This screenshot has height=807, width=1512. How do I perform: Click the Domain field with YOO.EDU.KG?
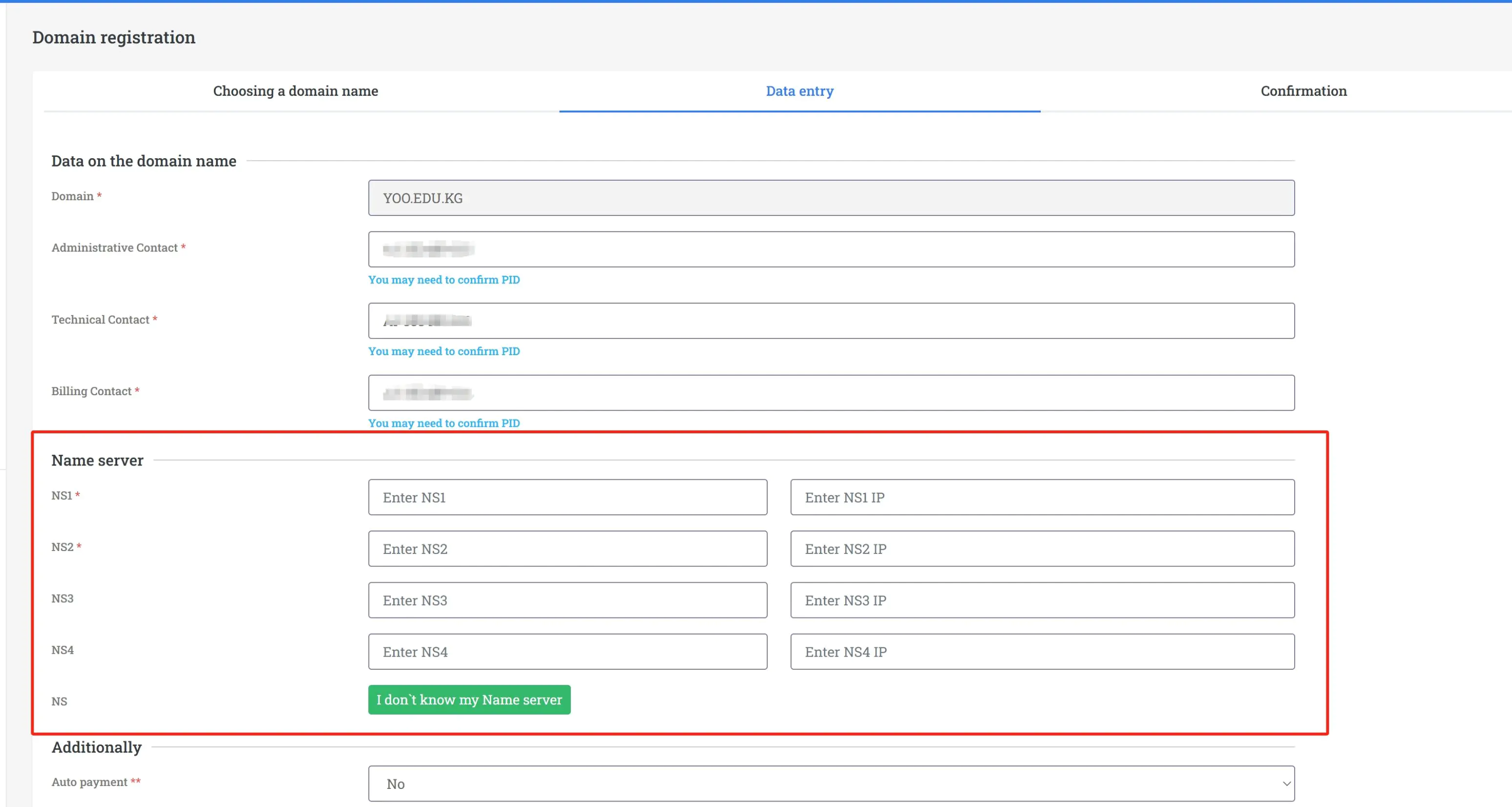tap(831, 198)
